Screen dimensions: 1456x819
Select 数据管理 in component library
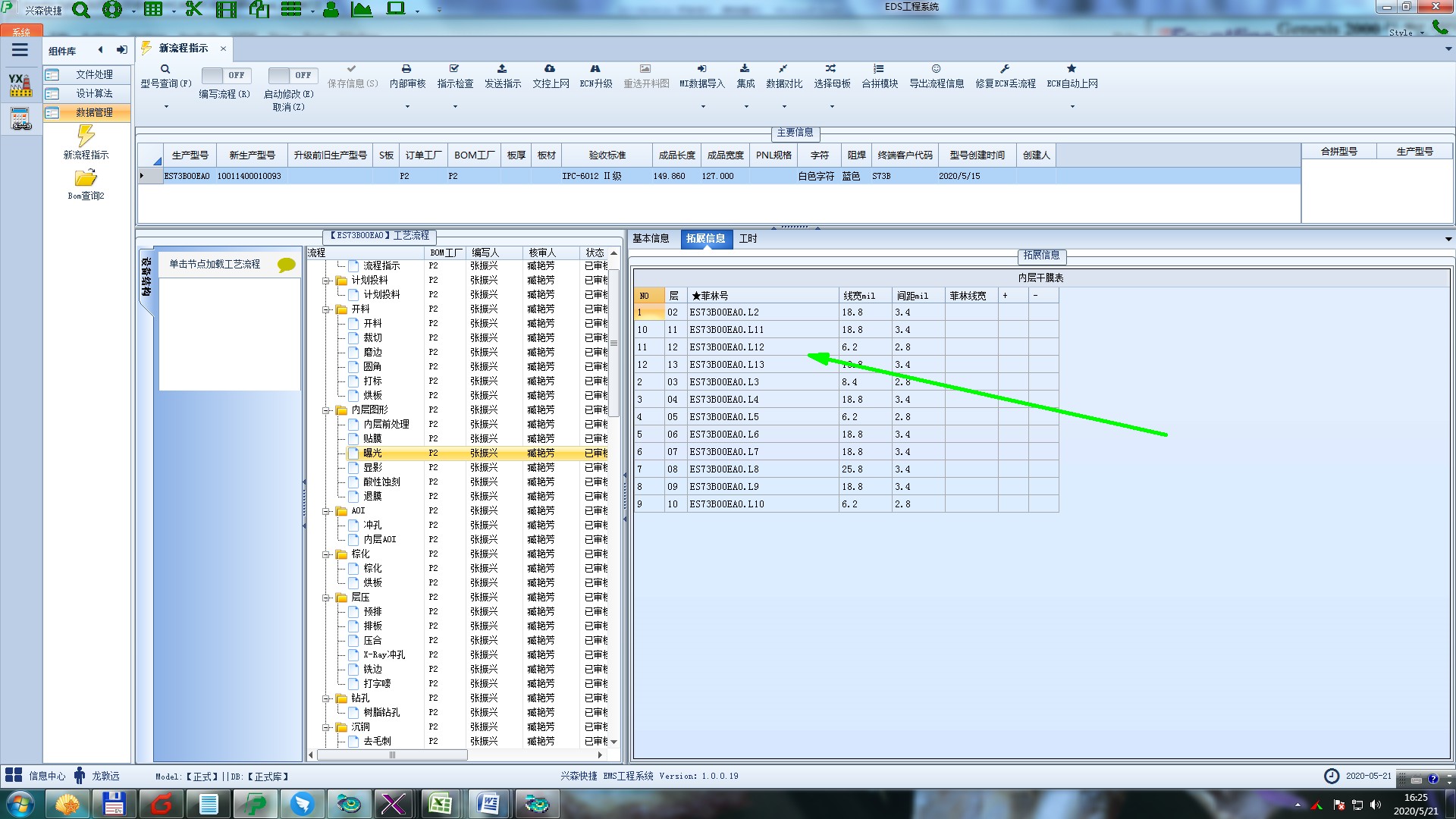[94, 112]
